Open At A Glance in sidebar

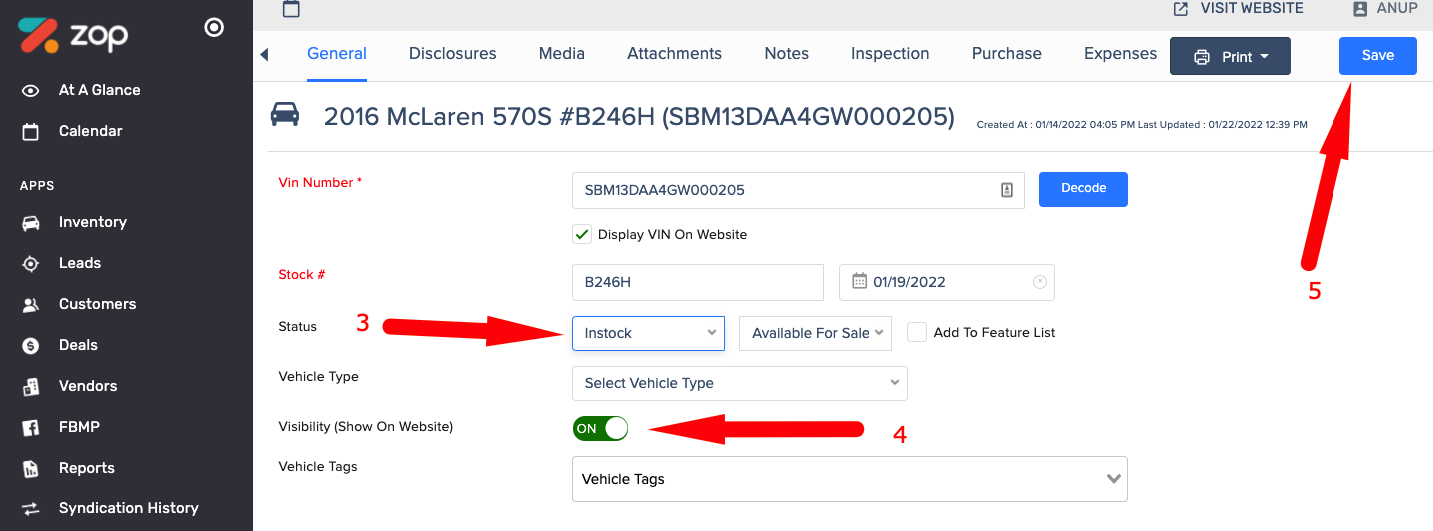coord(100,90)
